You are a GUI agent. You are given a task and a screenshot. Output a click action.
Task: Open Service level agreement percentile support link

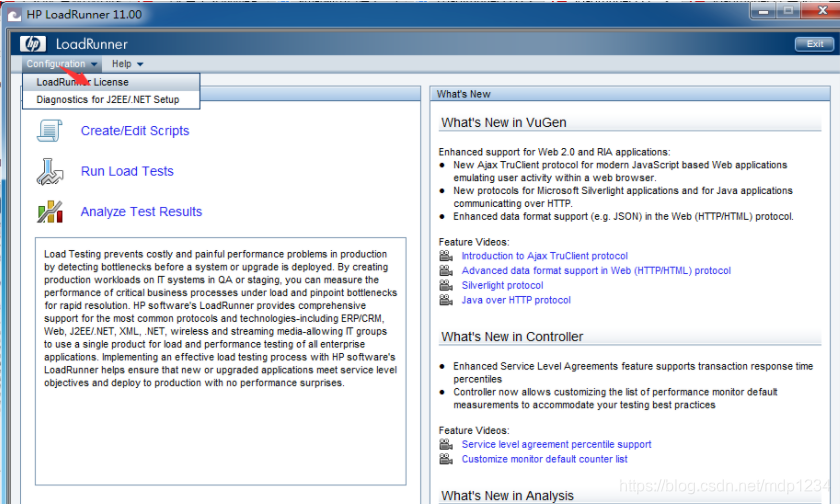coord(556,444)
